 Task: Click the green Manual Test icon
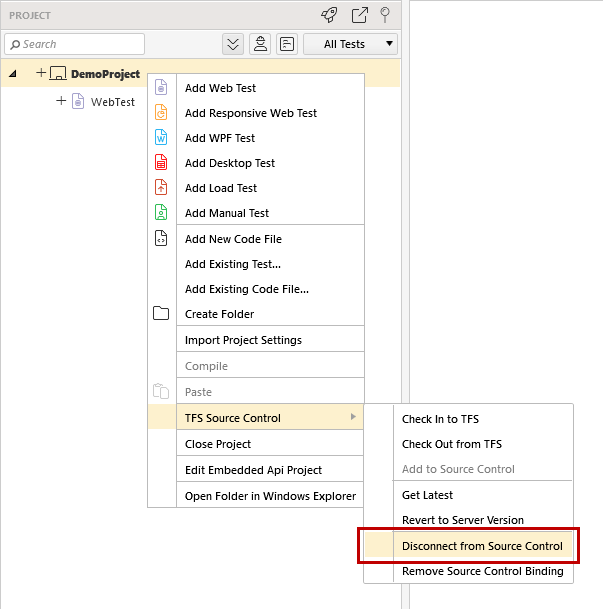(x=161, y=212)
